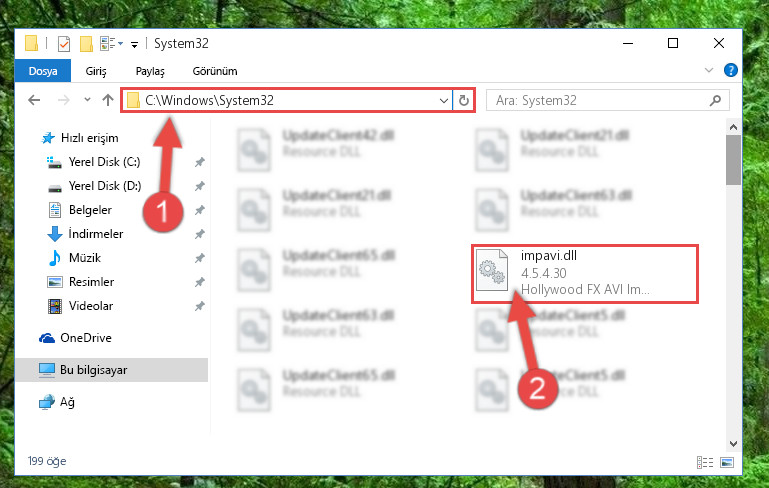
Task: Open recent locations dropdown arrow
Action: coord(87,100)
